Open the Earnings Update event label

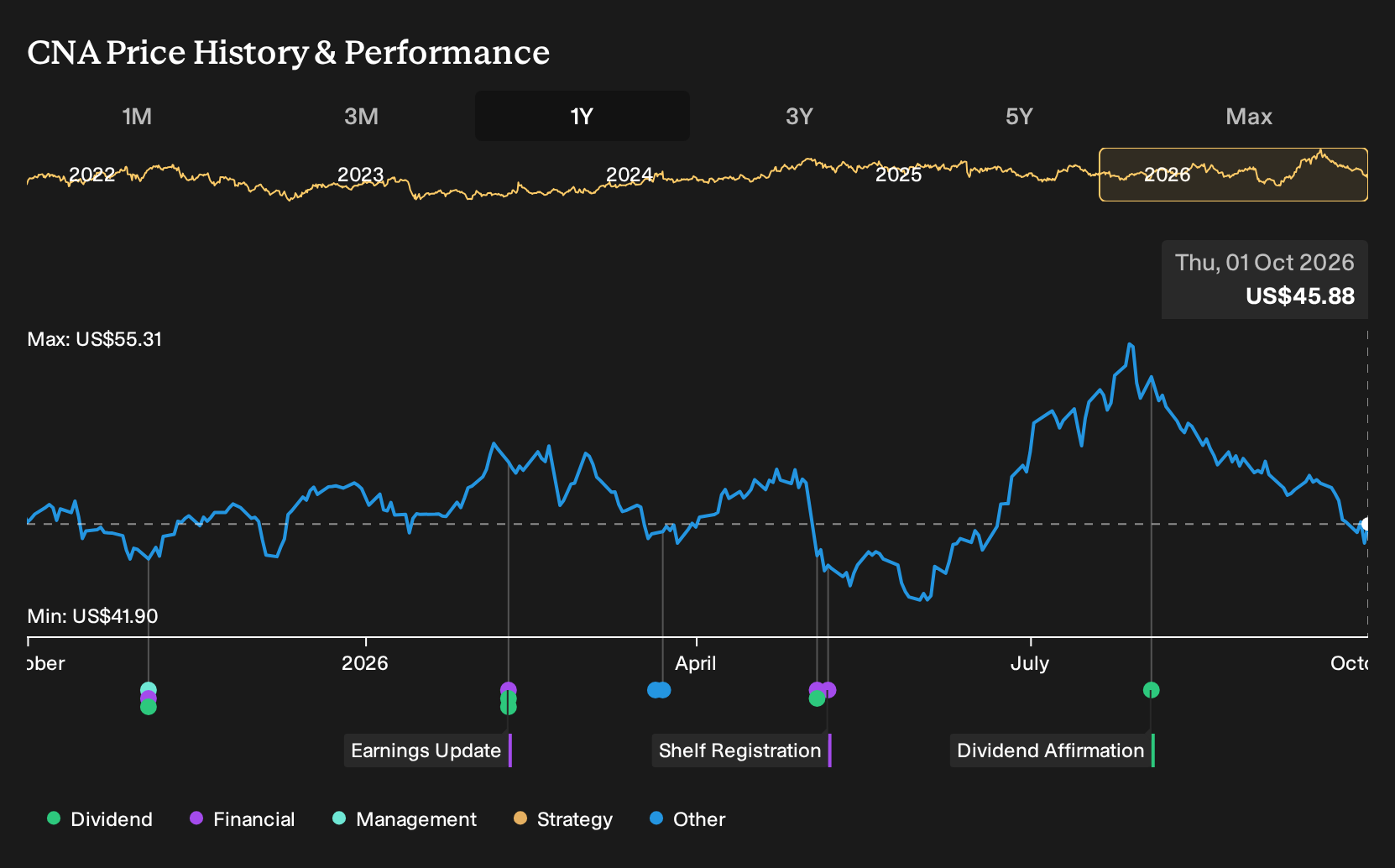[x=427, y=750]
